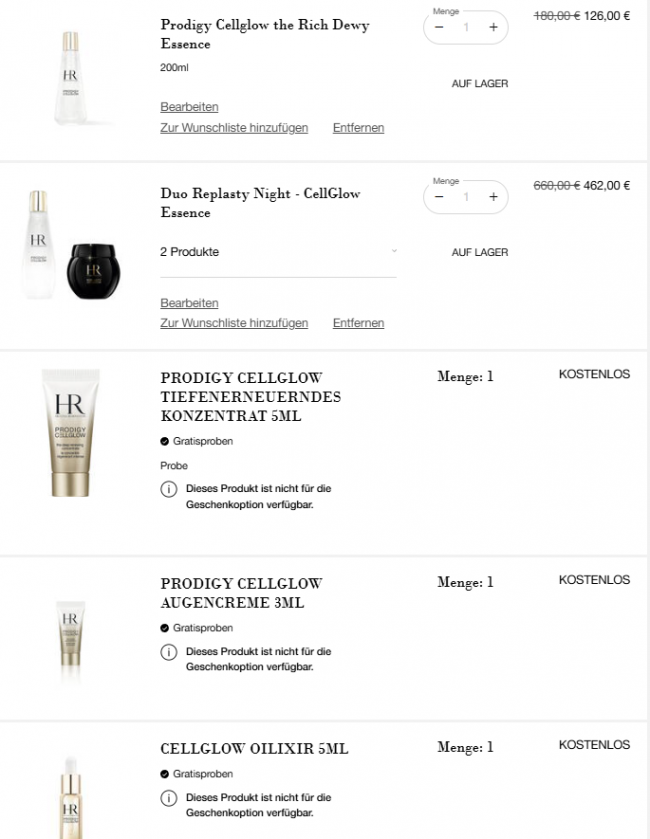
Task: Click info icon on Cellglow Oilixir sample
Action: point(169,798)
